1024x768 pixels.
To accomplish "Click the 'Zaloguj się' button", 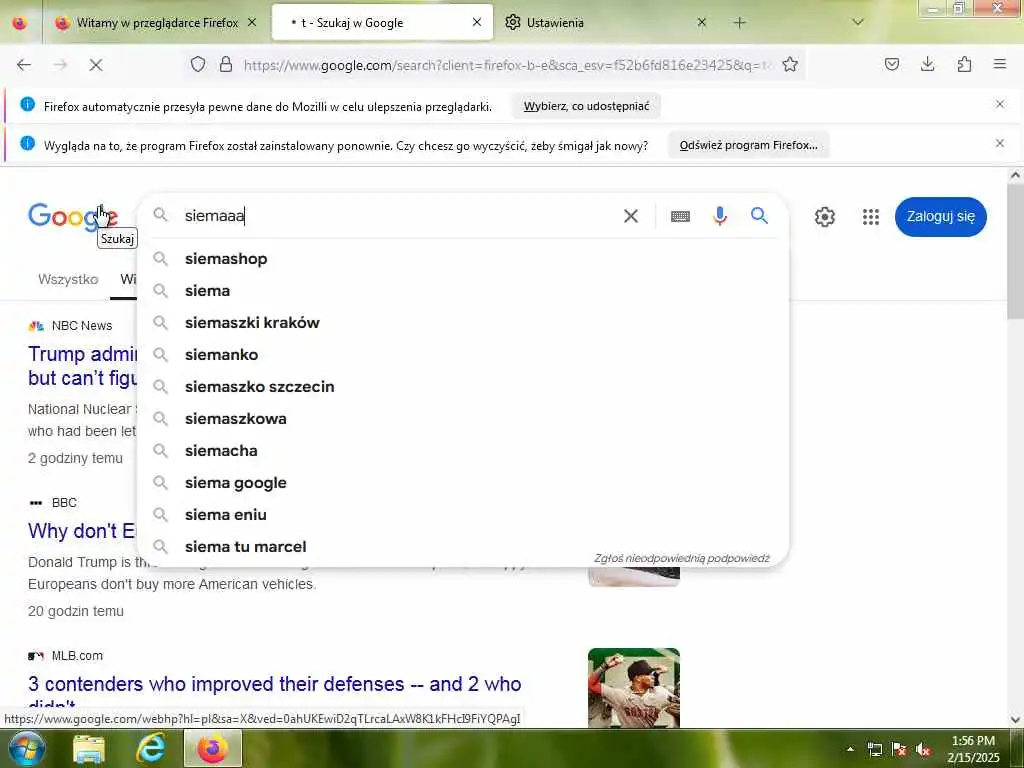I will coord(940,217).
